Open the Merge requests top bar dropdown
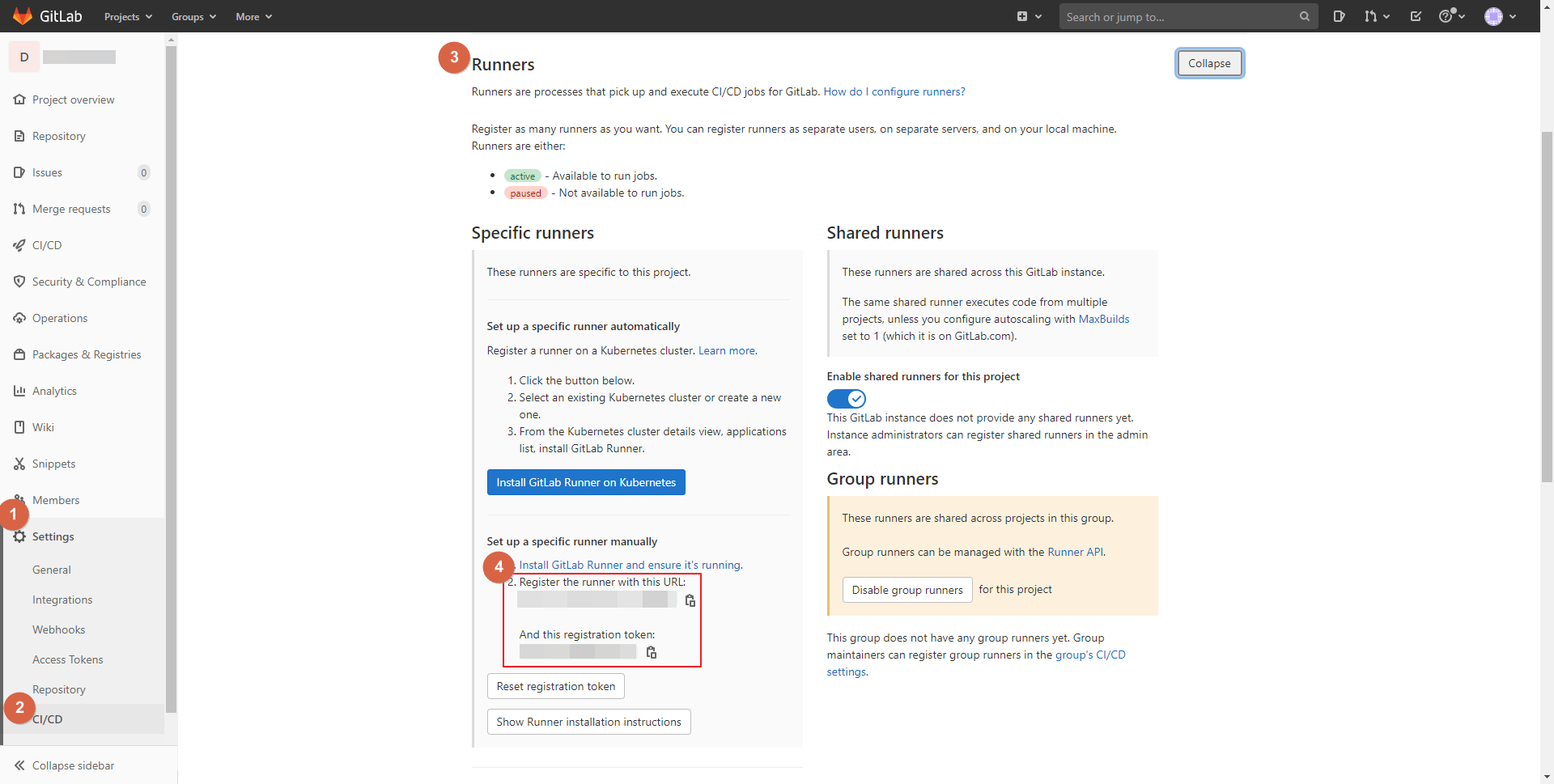This screenshot has height=784, width=1554. click(x=1376, y=16)
